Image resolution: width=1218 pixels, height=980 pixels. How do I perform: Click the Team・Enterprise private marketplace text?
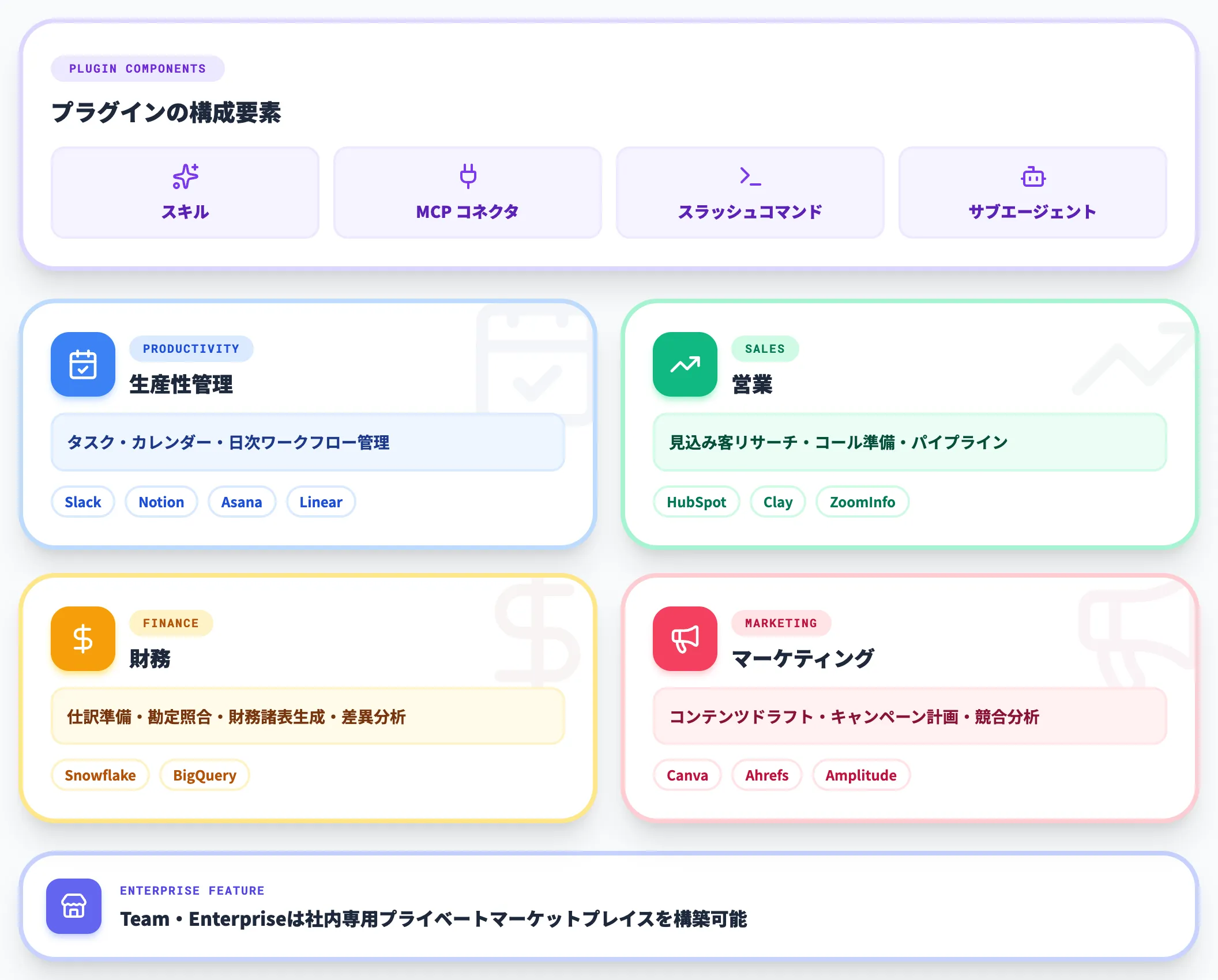pyautogui.click(x=434, y=919)
